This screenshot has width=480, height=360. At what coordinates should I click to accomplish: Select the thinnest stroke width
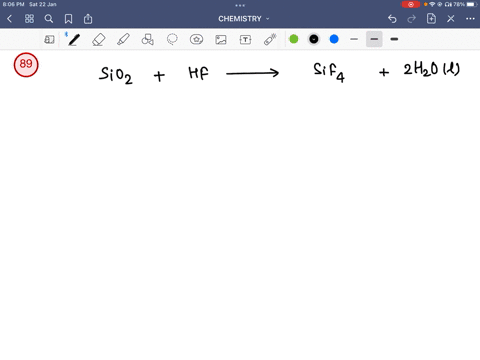(x=354, y=39)
